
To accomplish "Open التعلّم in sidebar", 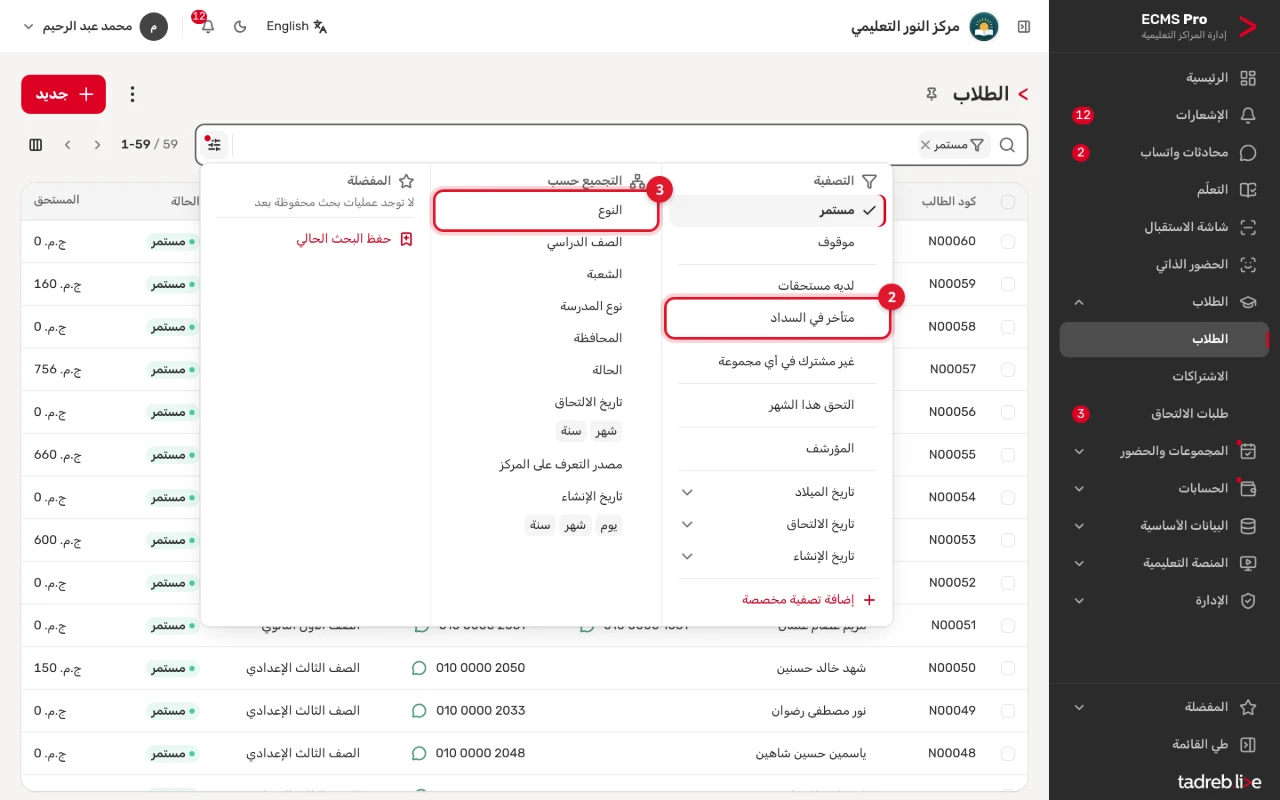I will [1164, 190].
